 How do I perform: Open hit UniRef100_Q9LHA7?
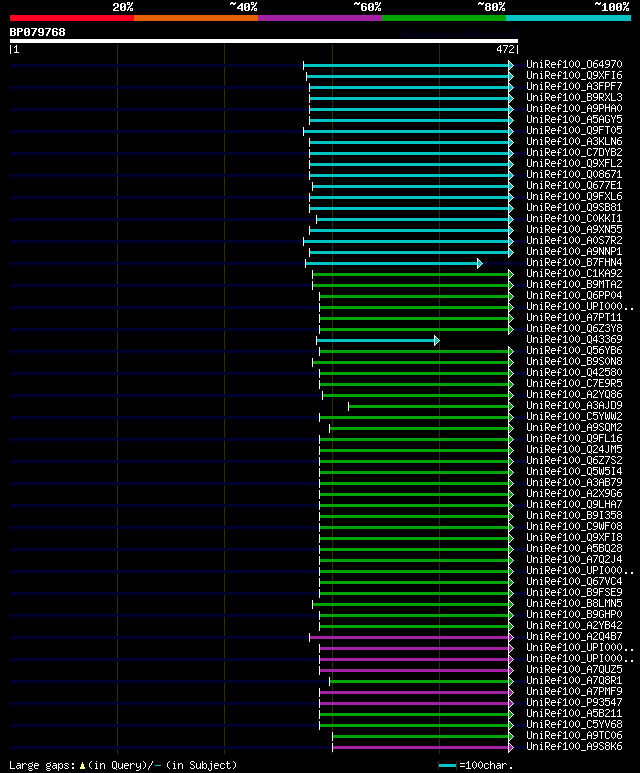(574, 504)
